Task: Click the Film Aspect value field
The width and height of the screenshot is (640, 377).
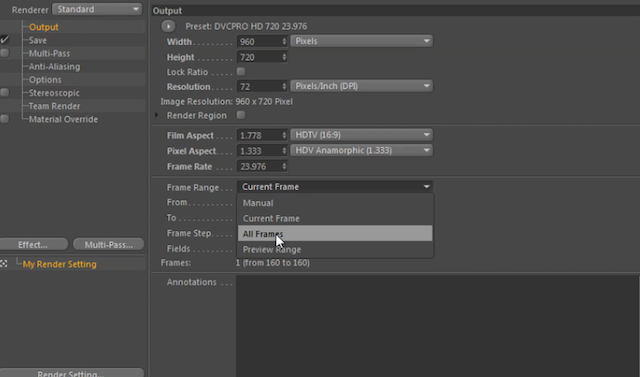Action: pos(259,135)
